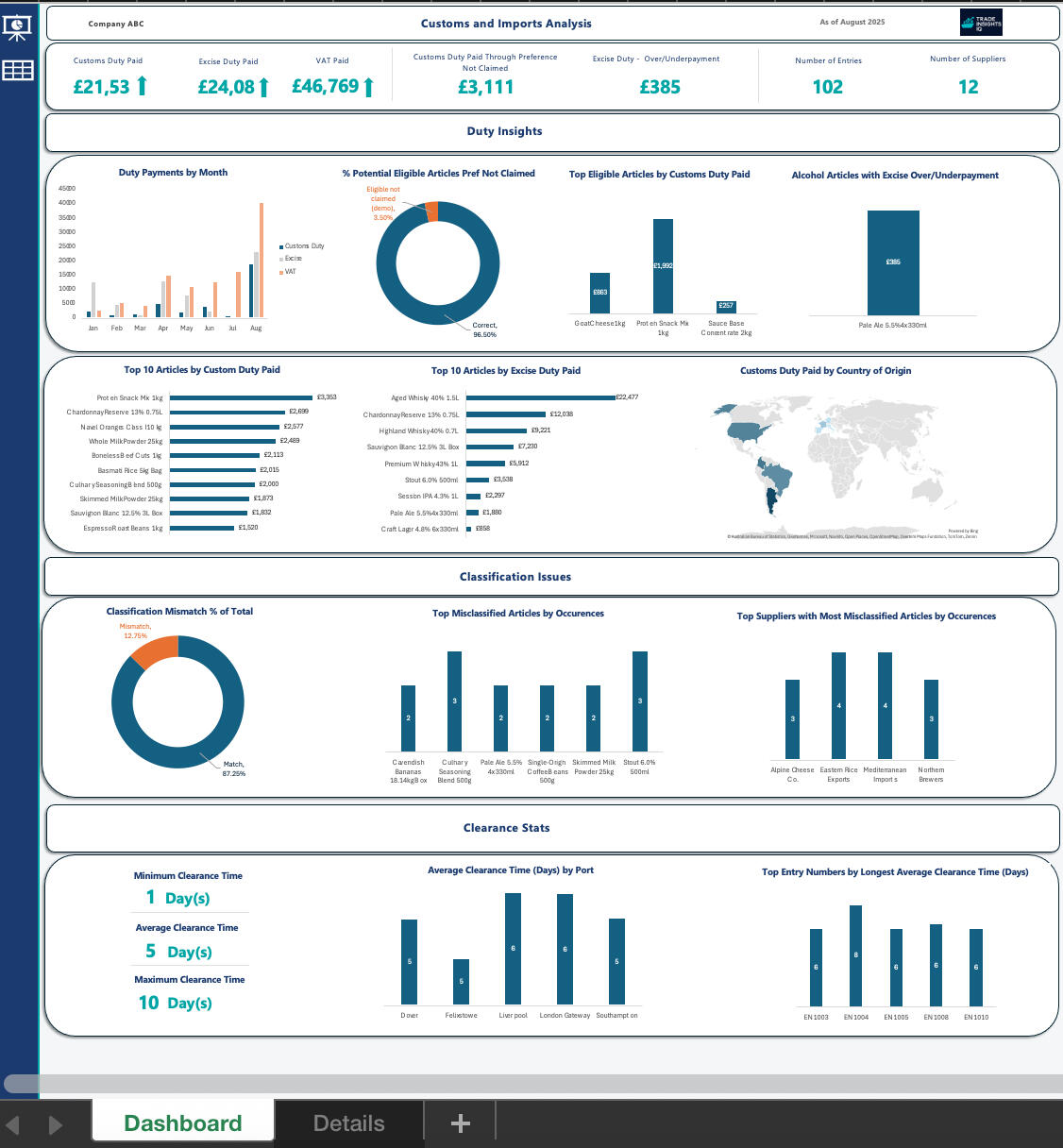Click the Duty Insights section header

(x=504, y=132)
